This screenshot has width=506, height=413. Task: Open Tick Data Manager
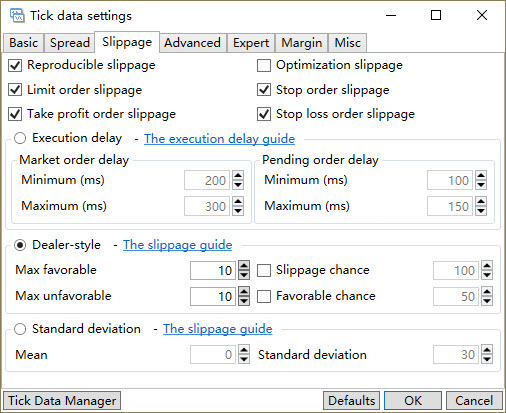62,400
